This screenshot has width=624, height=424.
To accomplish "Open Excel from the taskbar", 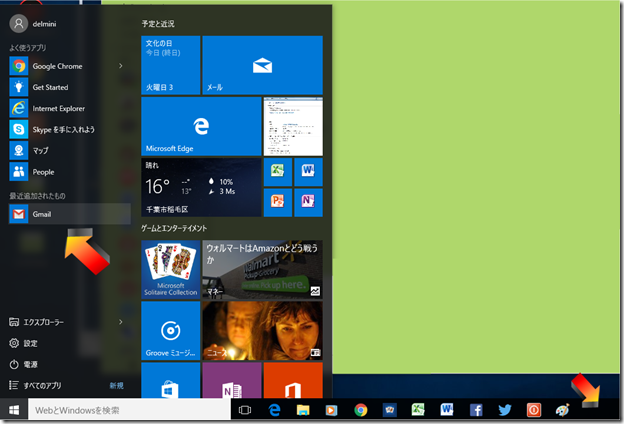I will [418, 410].
